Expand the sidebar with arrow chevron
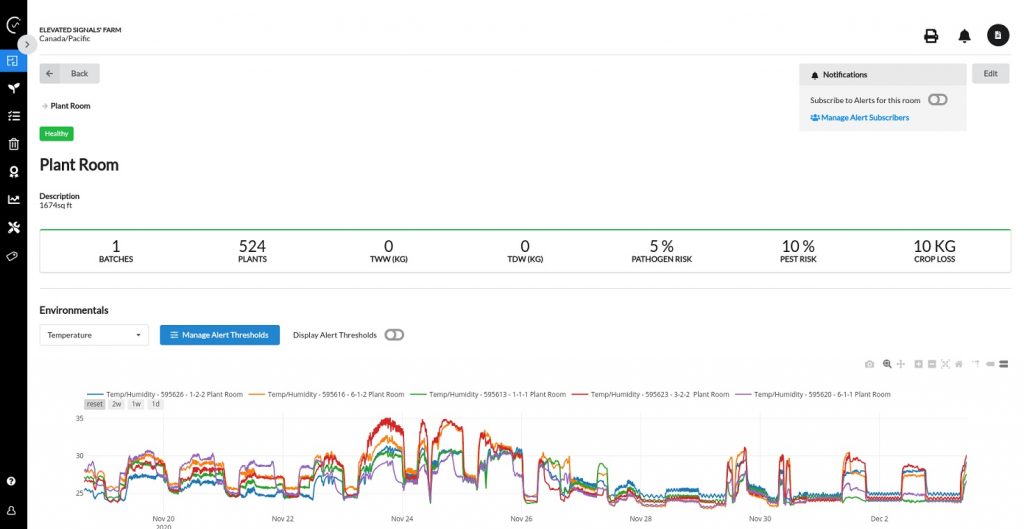Screen dimensions: 1024x529 [28, 44]
